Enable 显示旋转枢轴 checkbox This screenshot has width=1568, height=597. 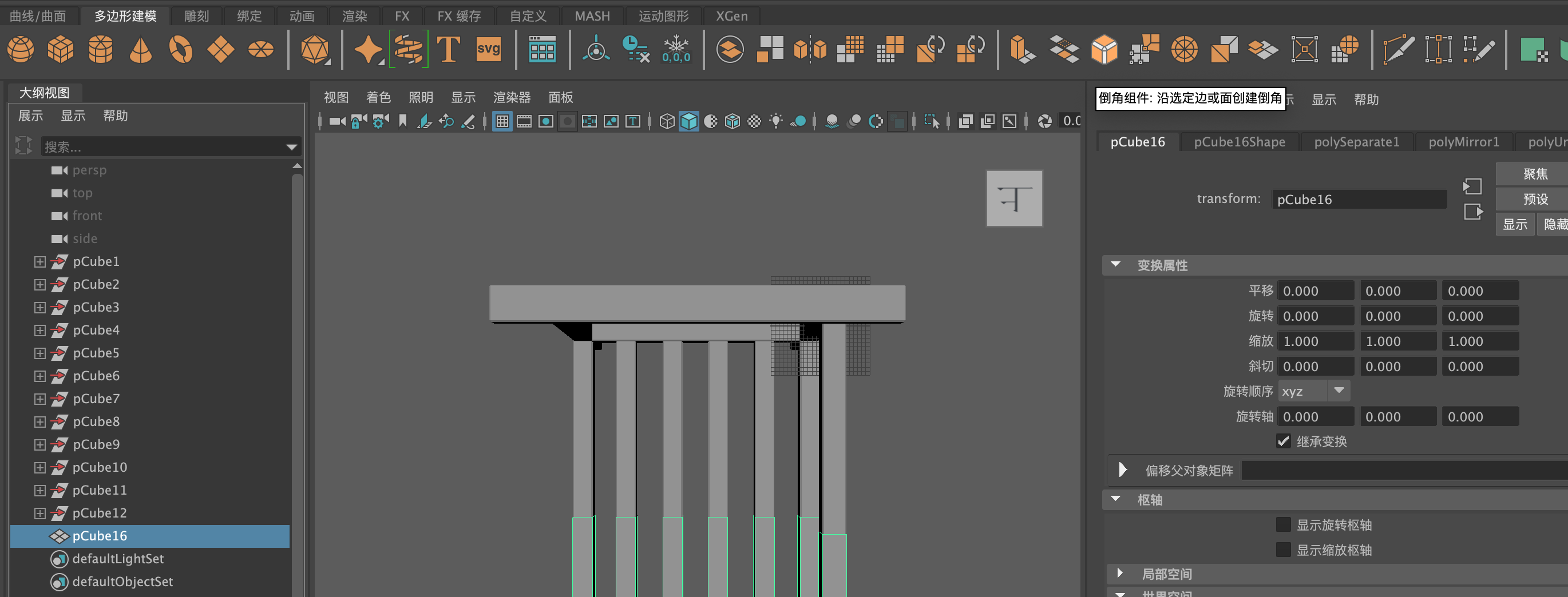(x=1283, y=524)
